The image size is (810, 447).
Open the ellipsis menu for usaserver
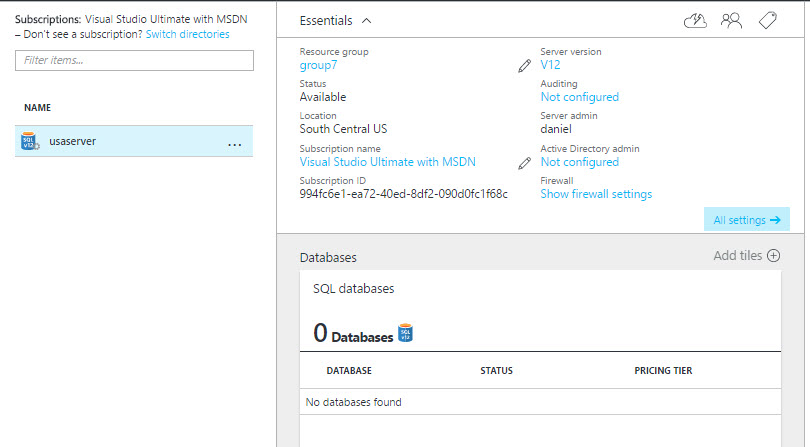235,144
